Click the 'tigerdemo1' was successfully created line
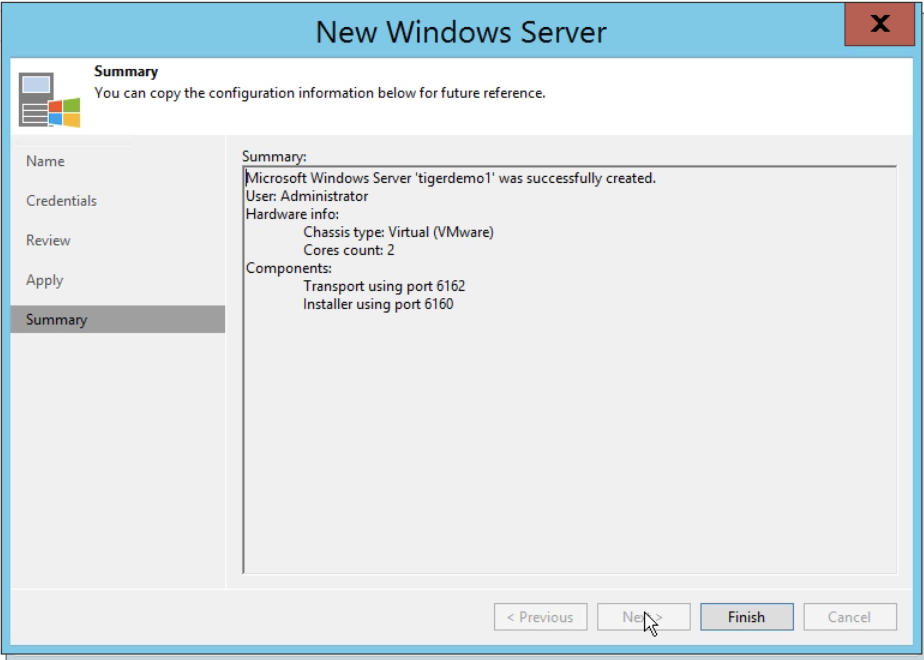 [x=451, y=178]
